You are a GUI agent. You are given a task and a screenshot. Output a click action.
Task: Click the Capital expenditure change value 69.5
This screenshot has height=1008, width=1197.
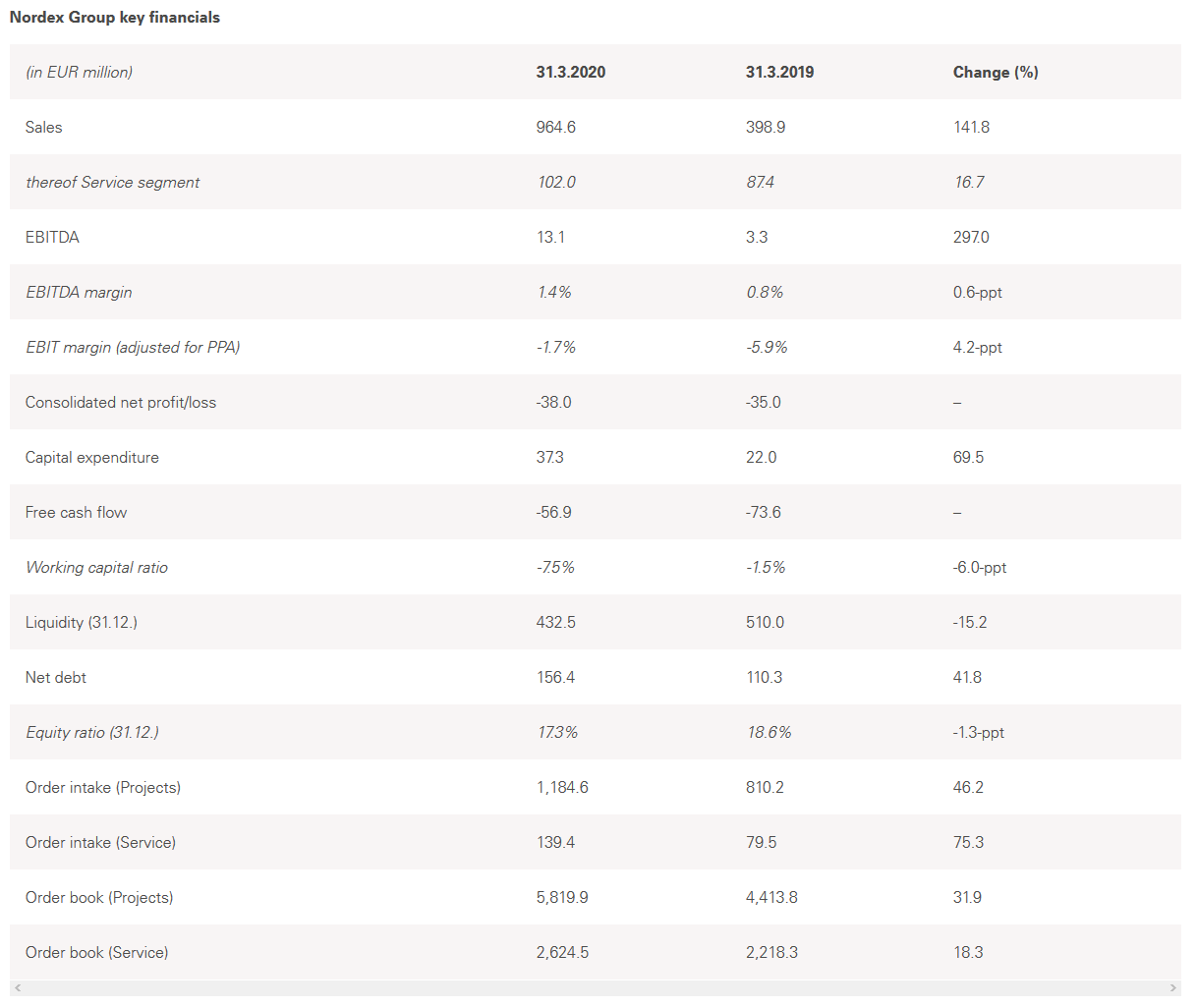968,458
